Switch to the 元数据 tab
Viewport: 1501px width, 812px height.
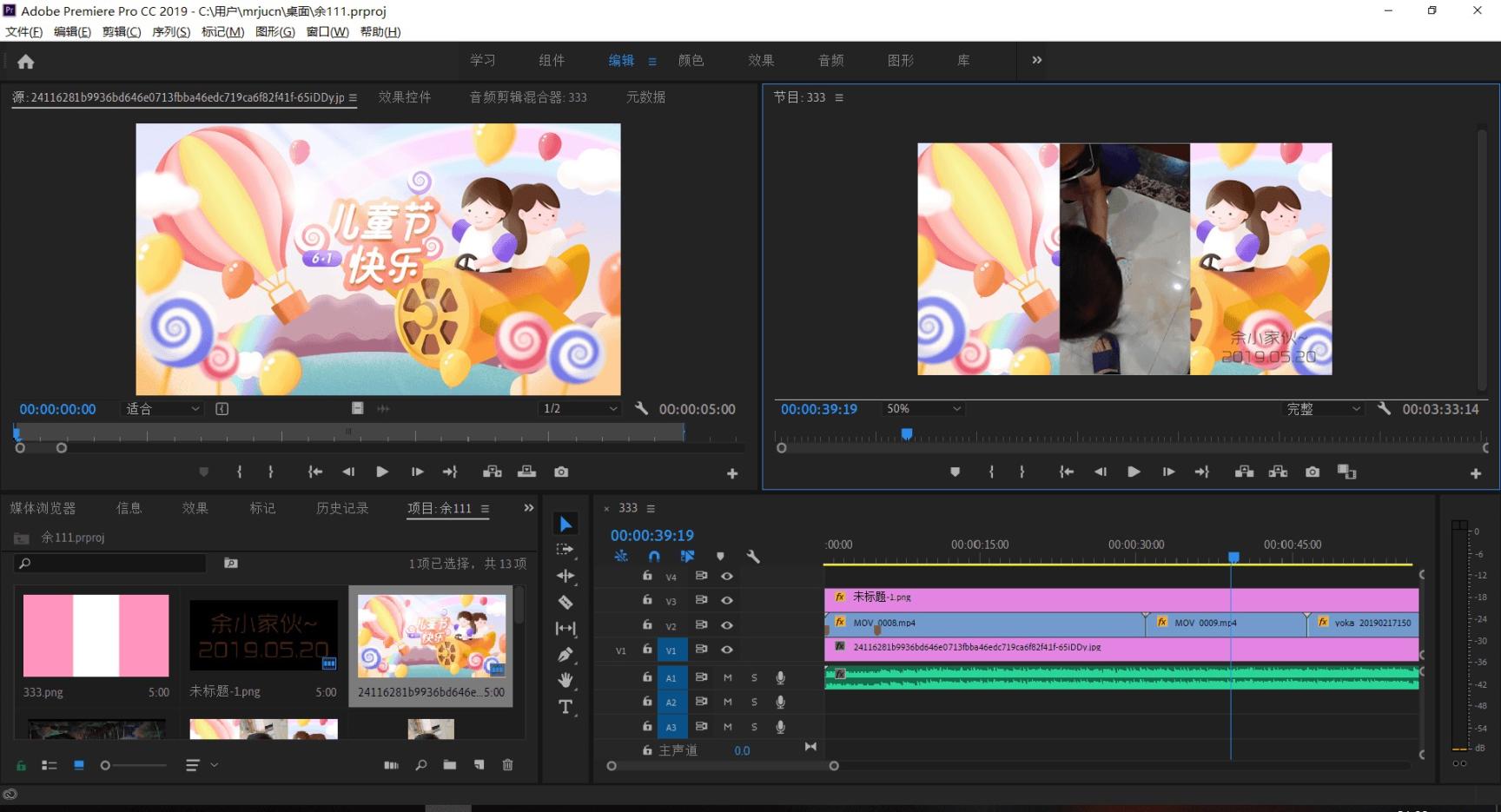pos(646,97)
